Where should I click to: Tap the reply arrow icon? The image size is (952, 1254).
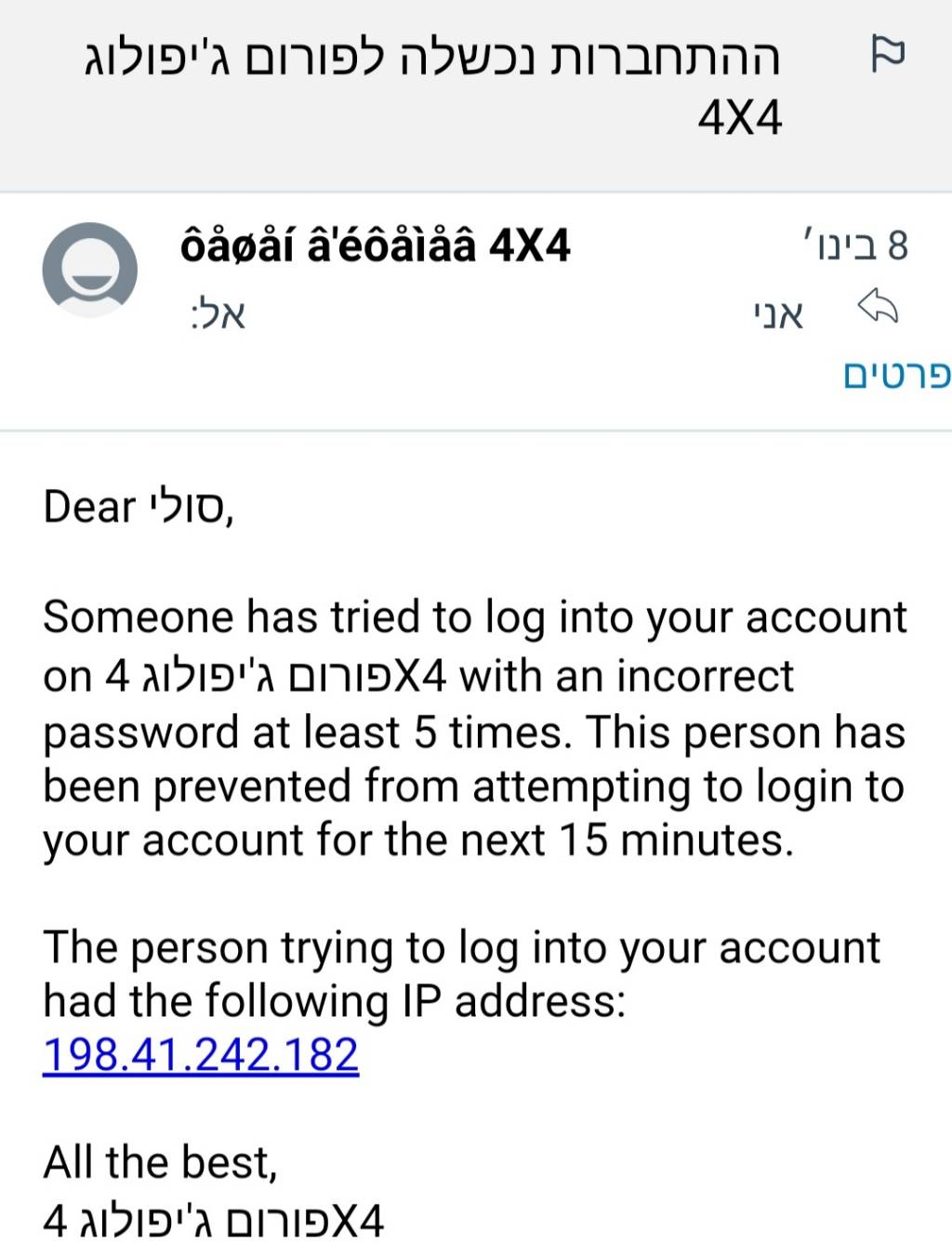click(878, 306)
